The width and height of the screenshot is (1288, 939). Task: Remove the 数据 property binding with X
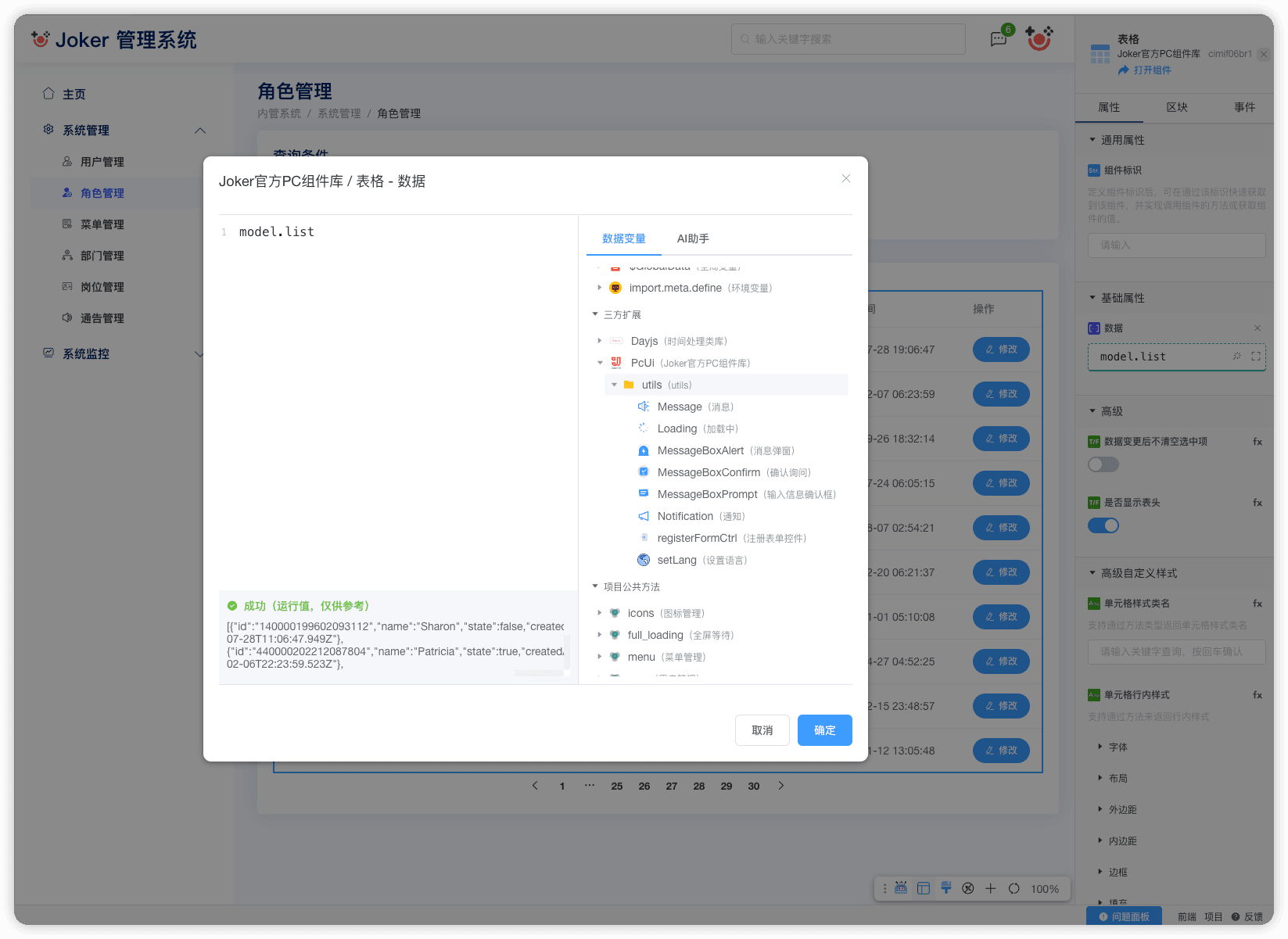pyautogui.click(x=1258, y=328)
